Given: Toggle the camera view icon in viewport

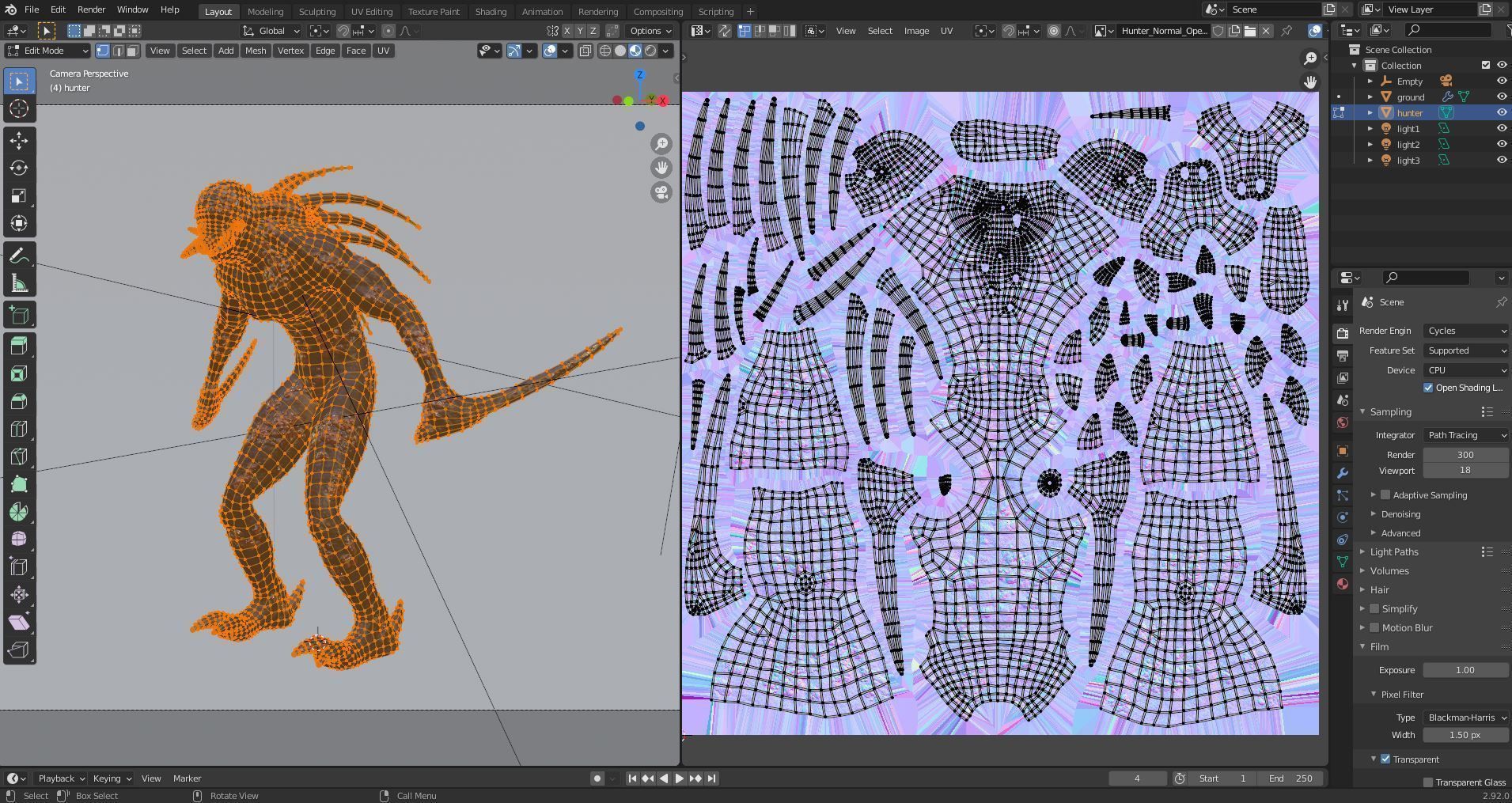Looking at the screenshot, I should tap(661, 192).
